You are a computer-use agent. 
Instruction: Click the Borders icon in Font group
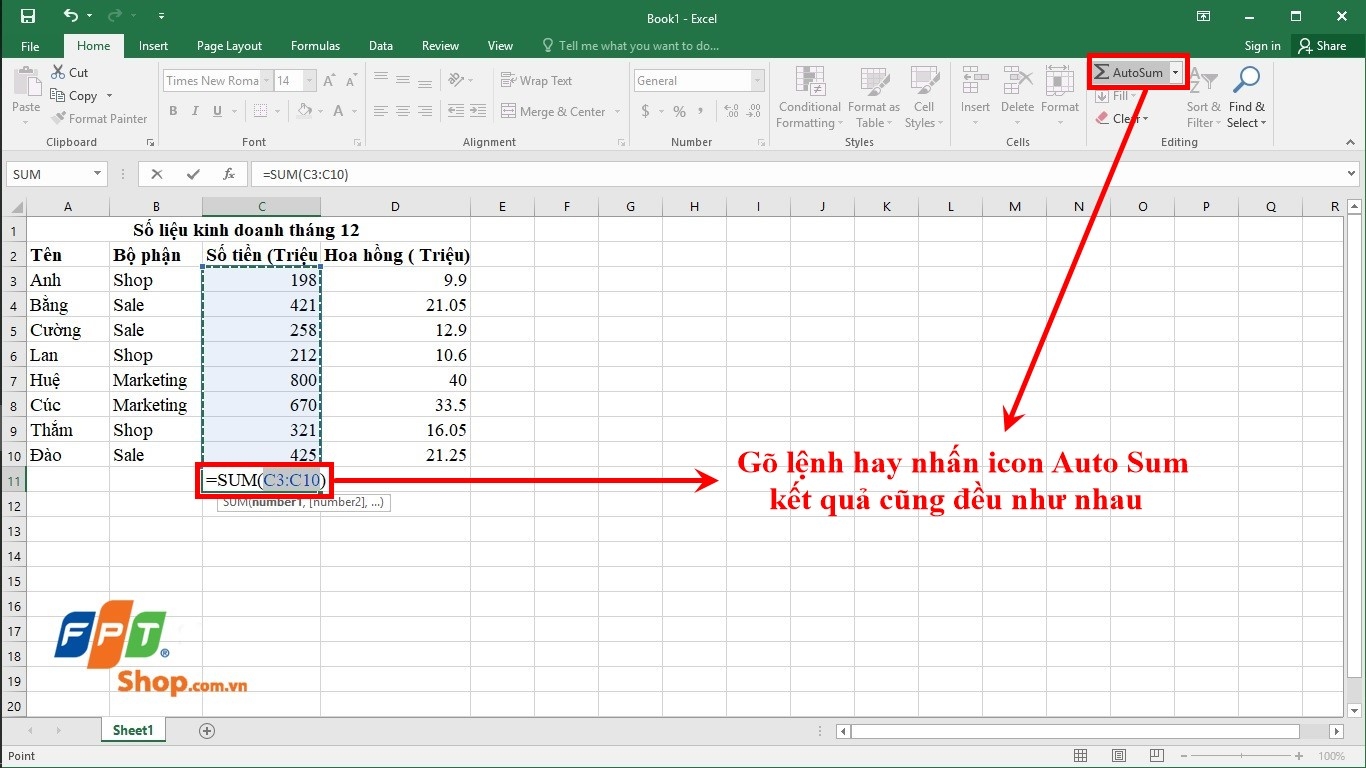(260, 111)
